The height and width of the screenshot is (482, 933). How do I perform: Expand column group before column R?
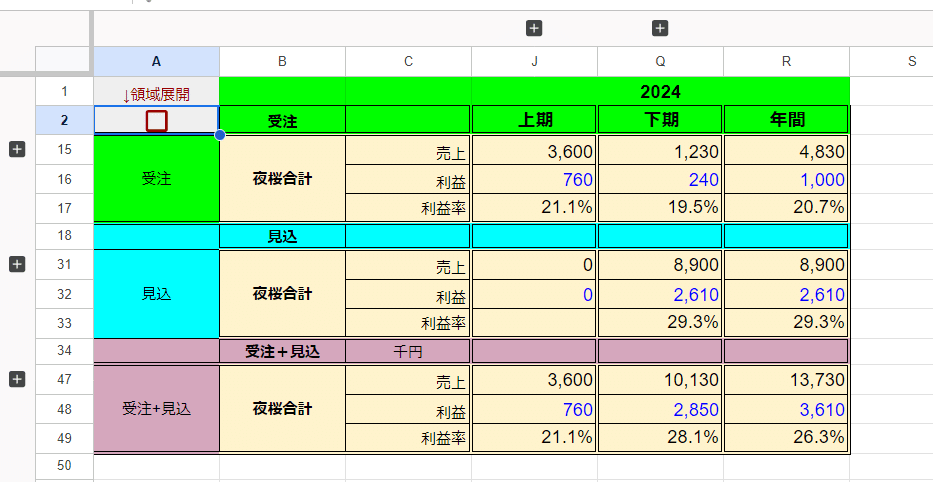pos(660,28)
